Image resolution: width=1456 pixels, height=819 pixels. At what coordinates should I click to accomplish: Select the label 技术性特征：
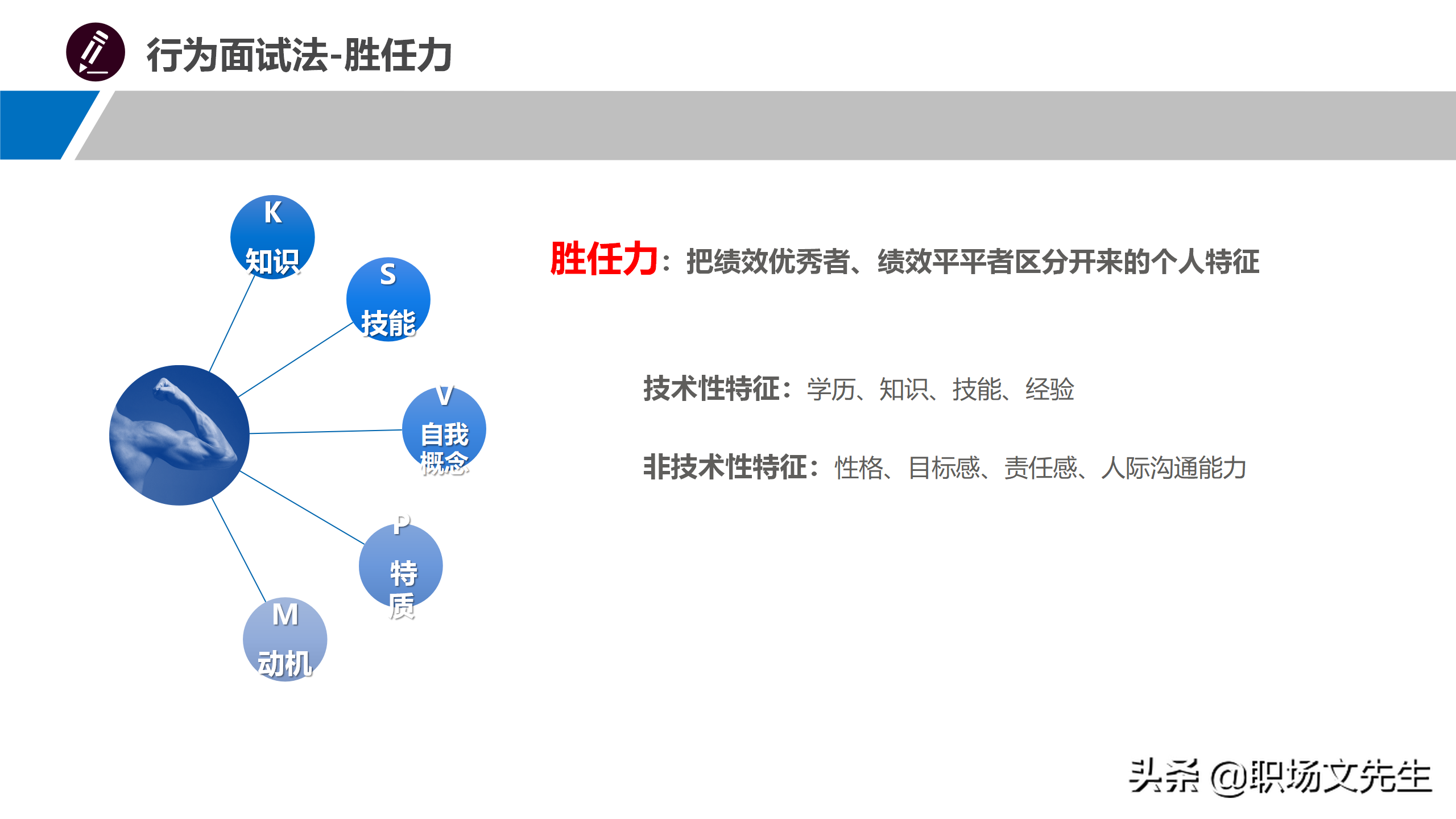tap(718, 389)
